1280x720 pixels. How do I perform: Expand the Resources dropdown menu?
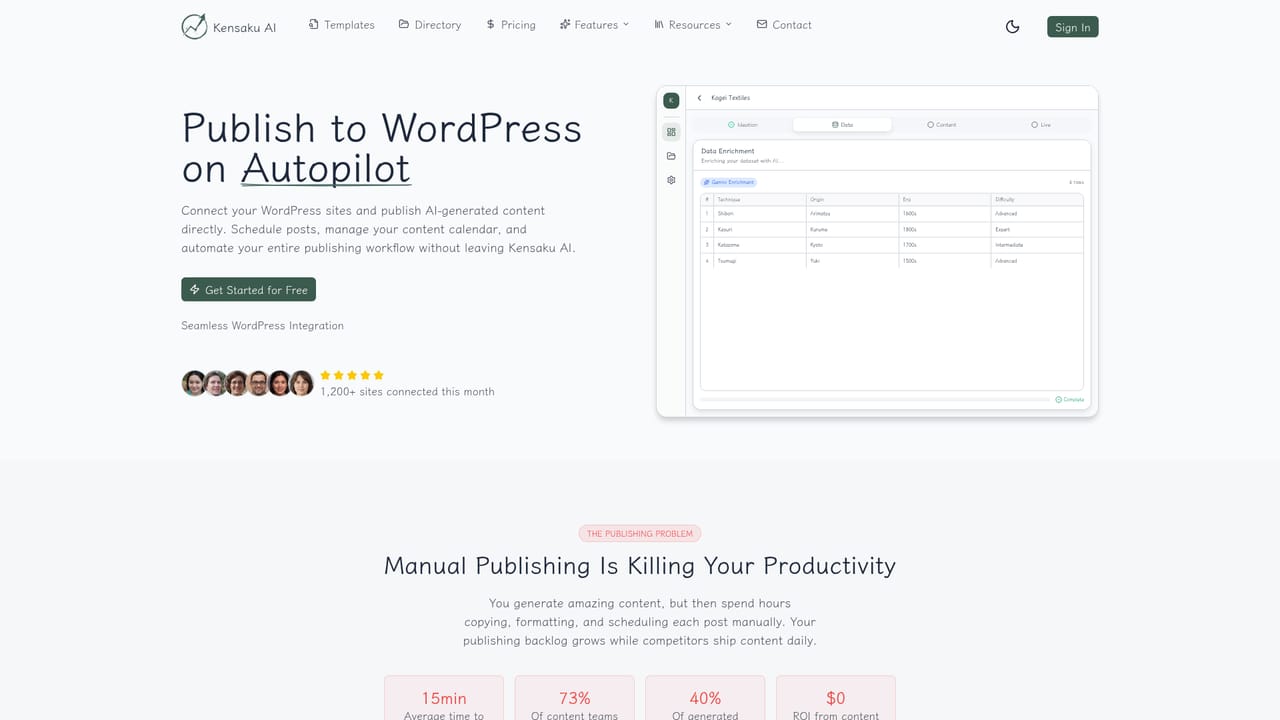coord(693,24)
